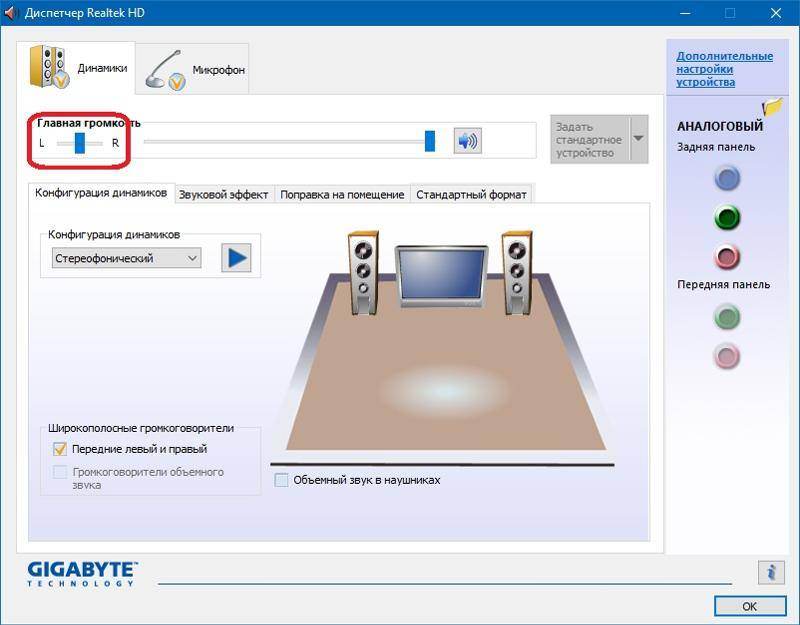Click the OK button
Image resolution: width=800 pixels, height=625 pixels.
pyautogui.click(x=749, y=606)
